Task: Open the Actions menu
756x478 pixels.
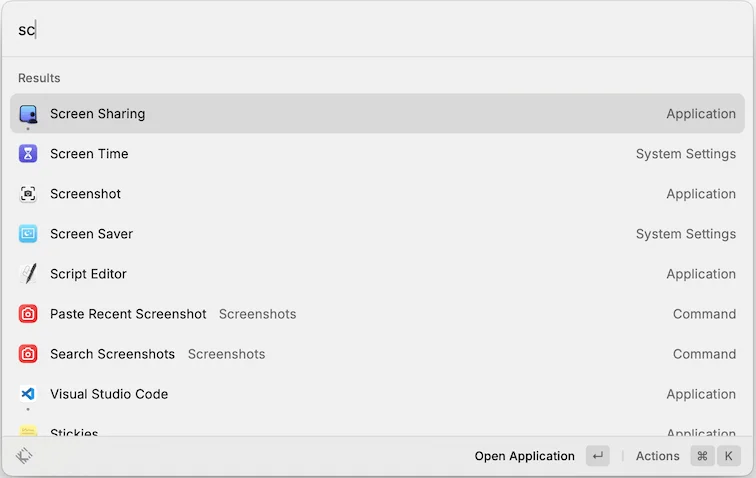Action: [657, 456]
